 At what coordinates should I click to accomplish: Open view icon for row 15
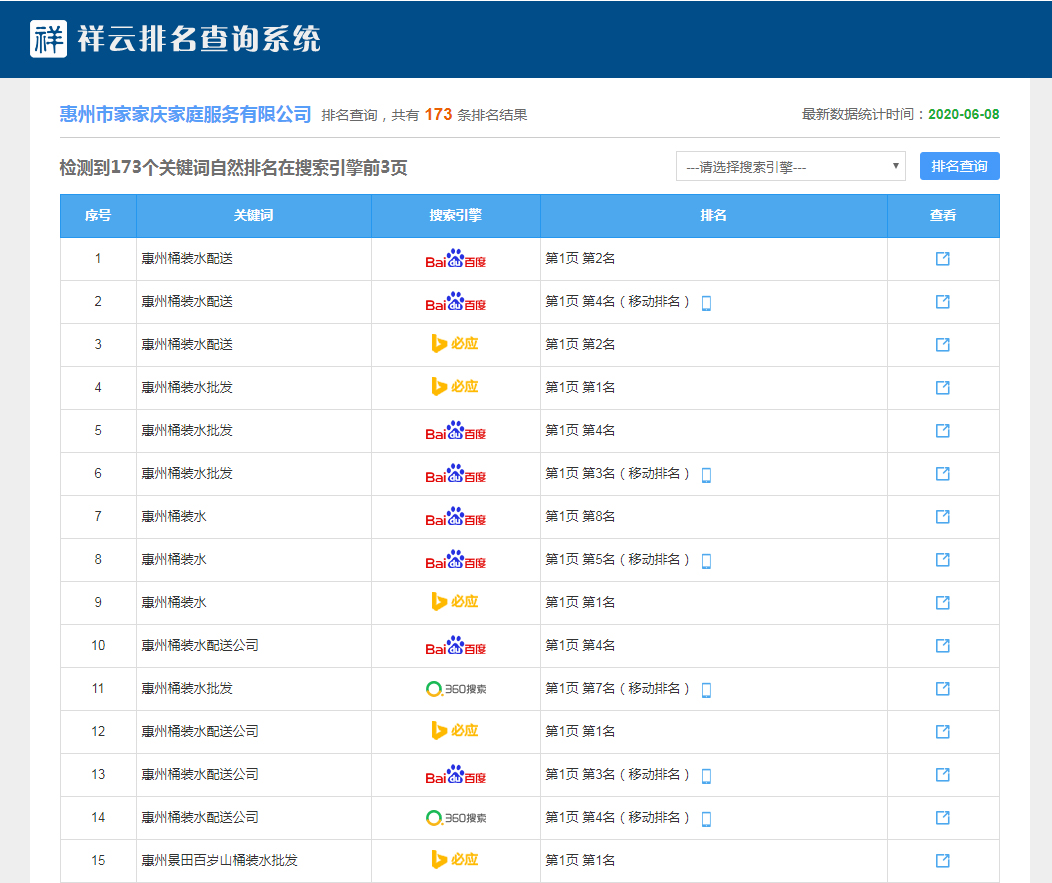(942, 861)
